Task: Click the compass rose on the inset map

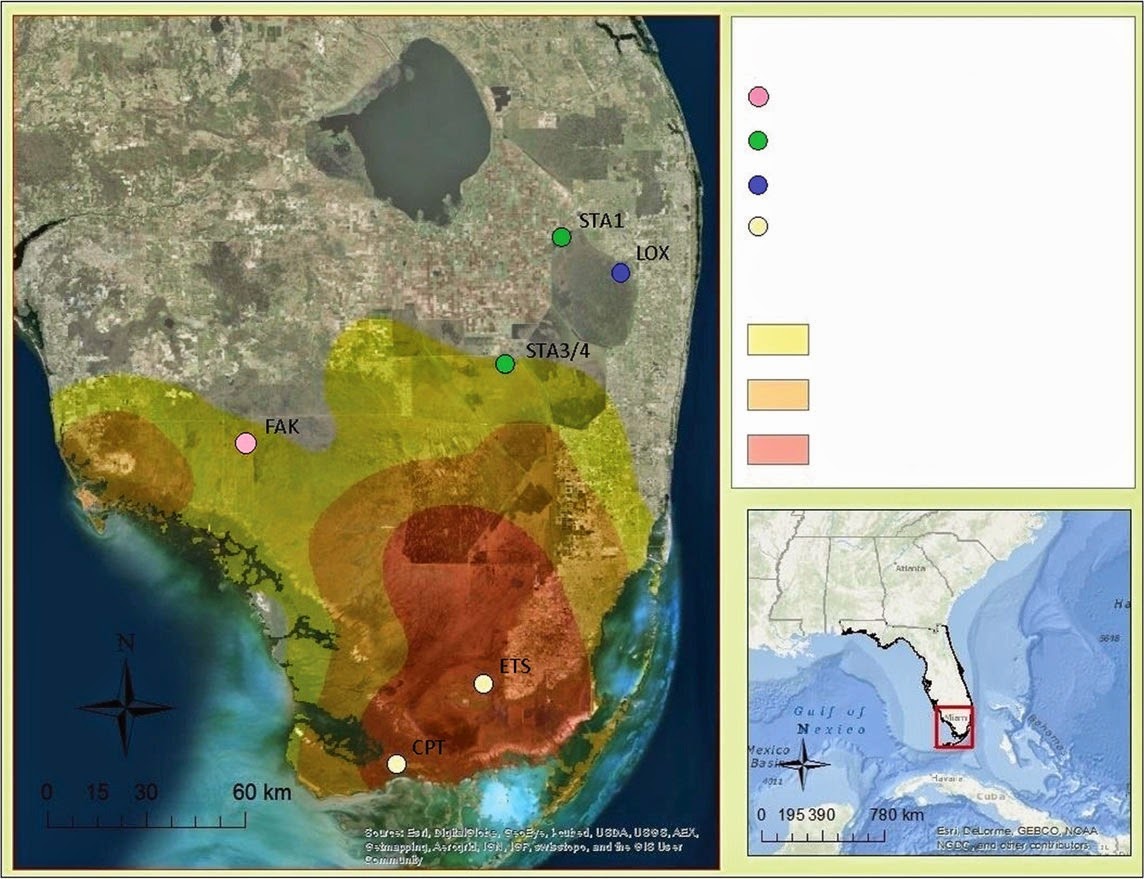Action: coord(803,764)
